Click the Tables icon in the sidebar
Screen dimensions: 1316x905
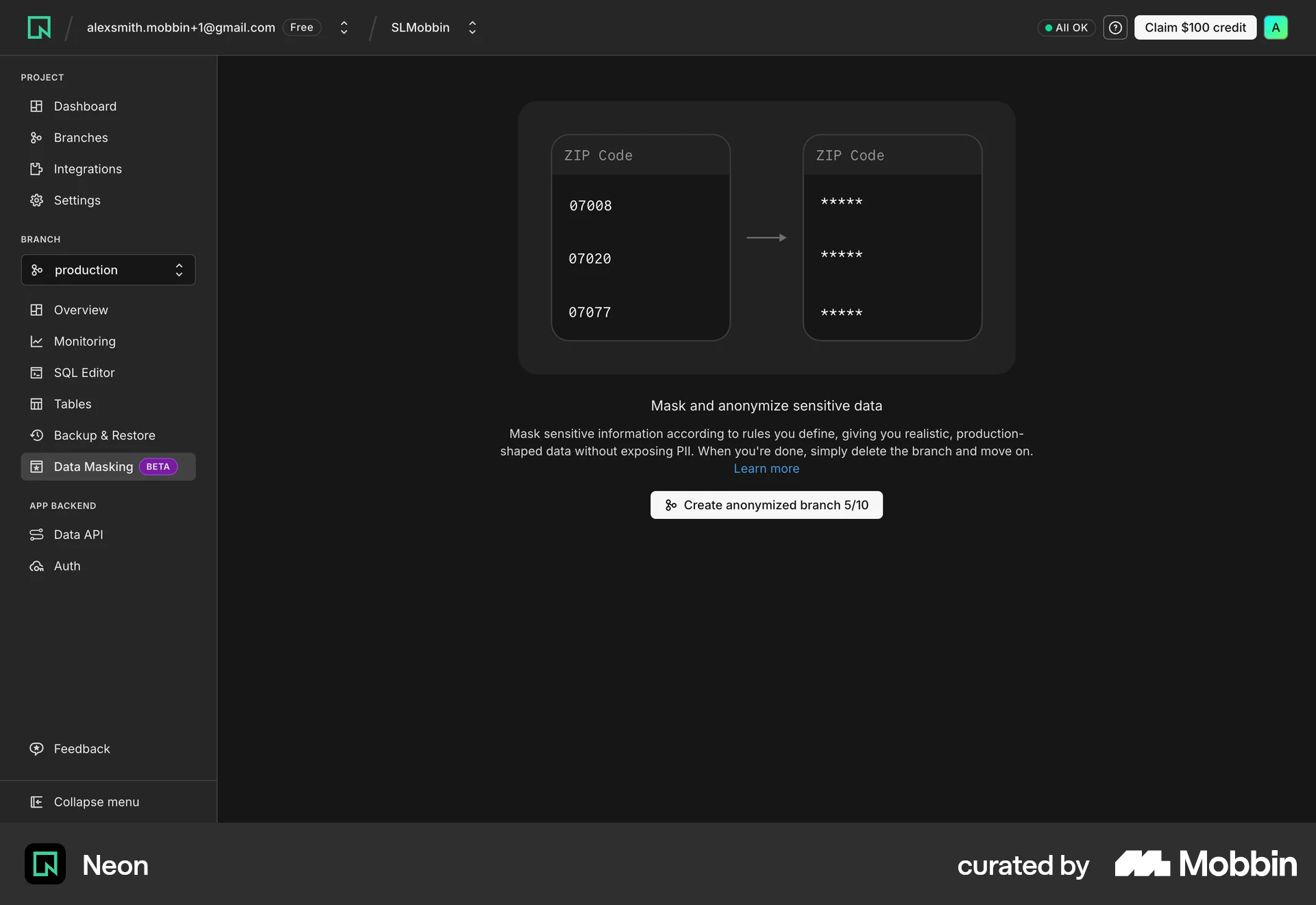pyautogui.click(x=36, y=404)
